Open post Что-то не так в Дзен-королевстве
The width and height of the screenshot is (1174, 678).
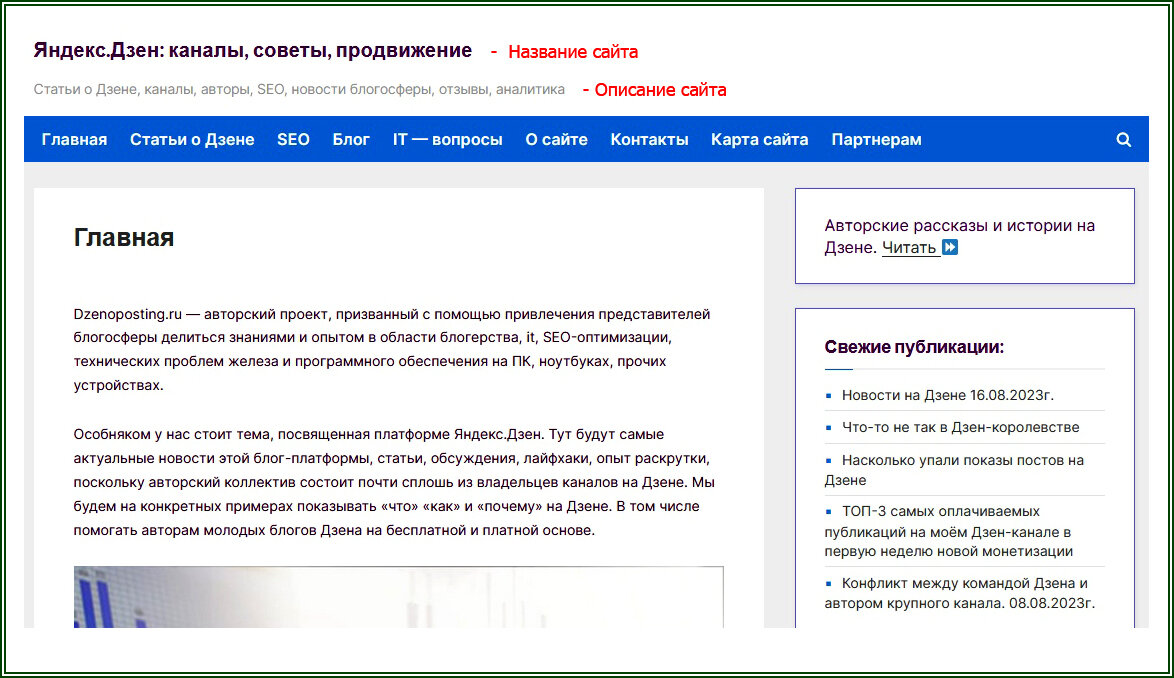click(961, 427)
